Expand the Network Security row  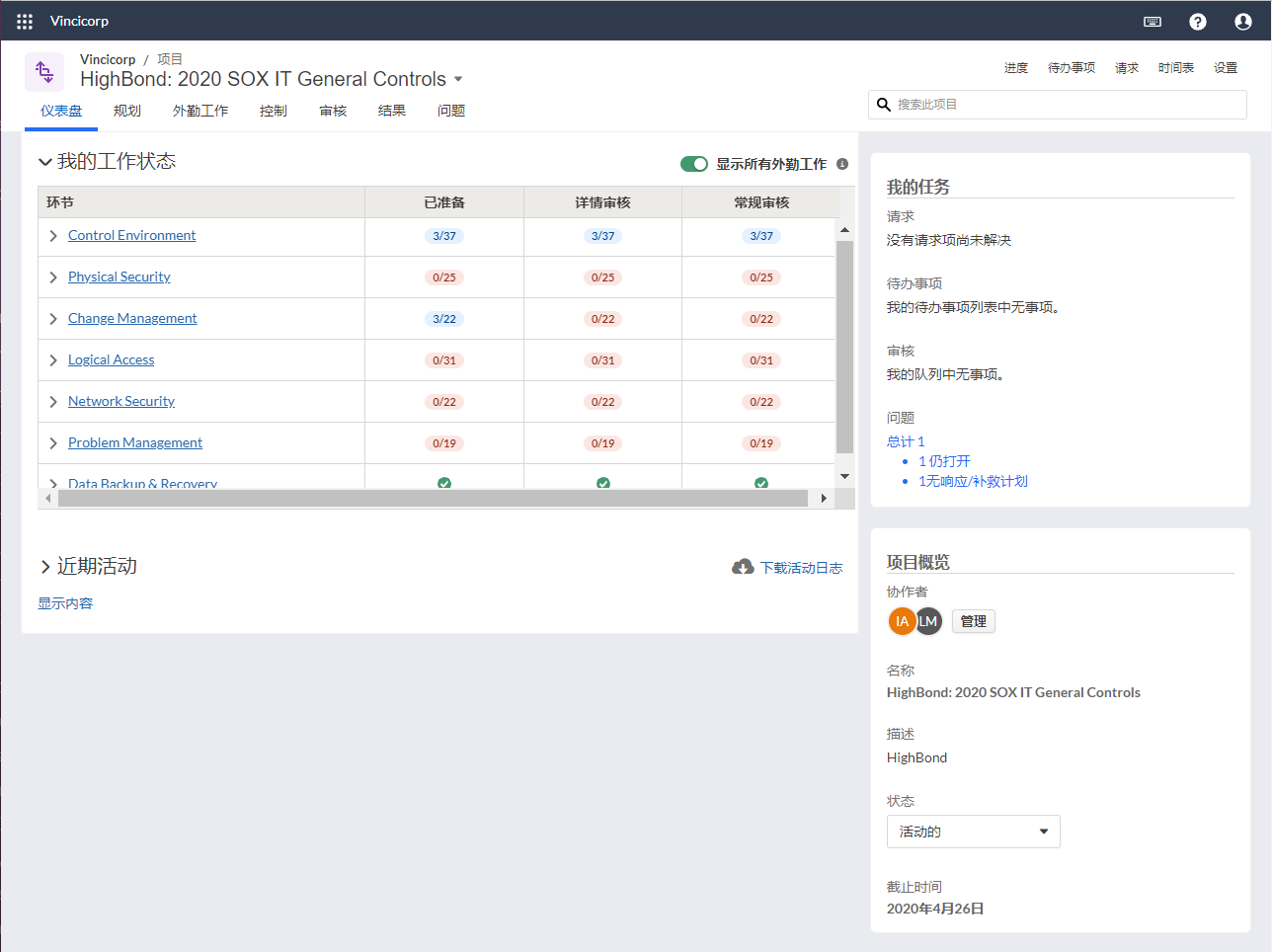53,402
